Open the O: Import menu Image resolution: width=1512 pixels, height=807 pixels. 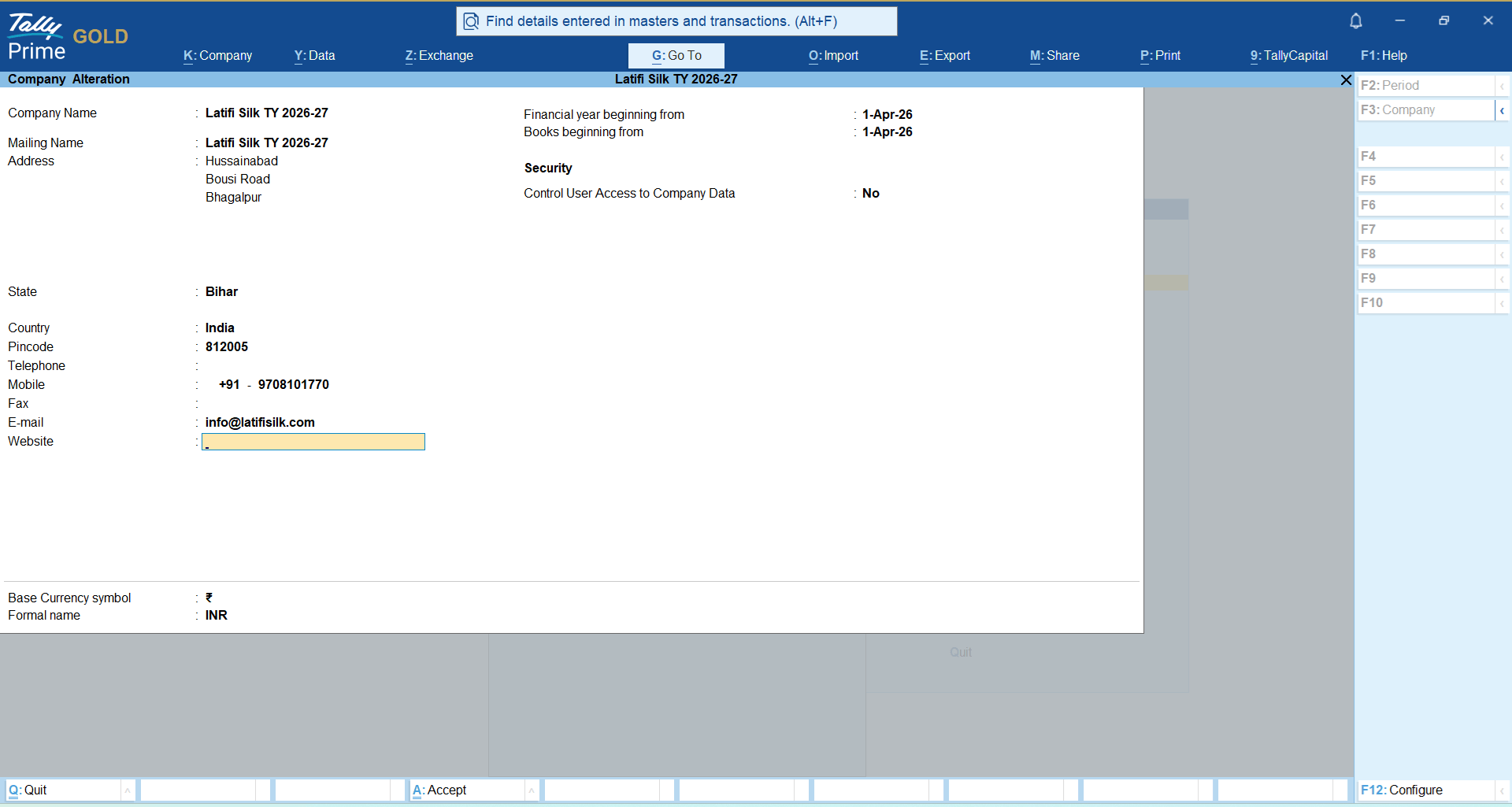(x=833, y=56)
